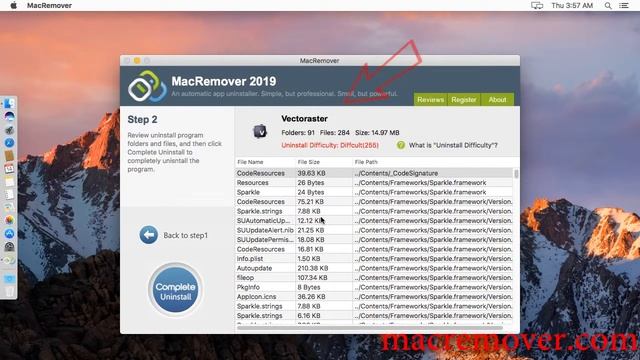Viewport: 640px width, 360px height.
Task: Sort by File Size column header
Action: (x=324, y=162)
